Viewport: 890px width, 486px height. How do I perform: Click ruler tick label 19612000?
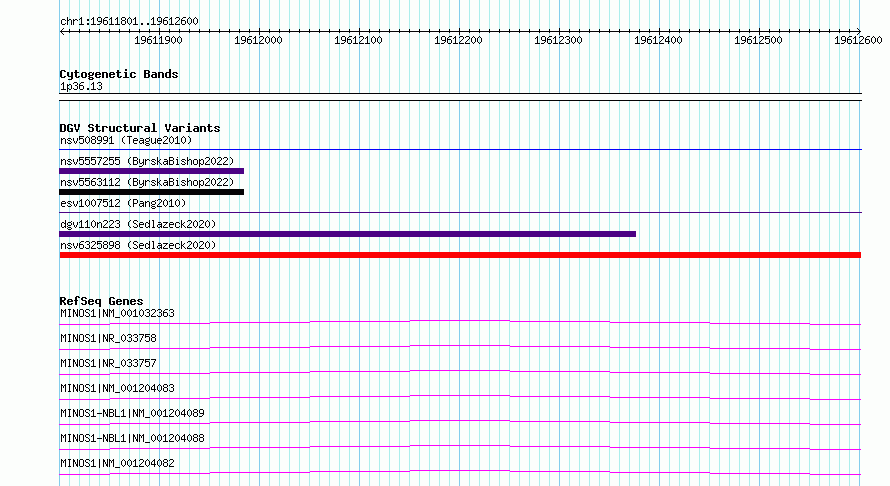258,40
